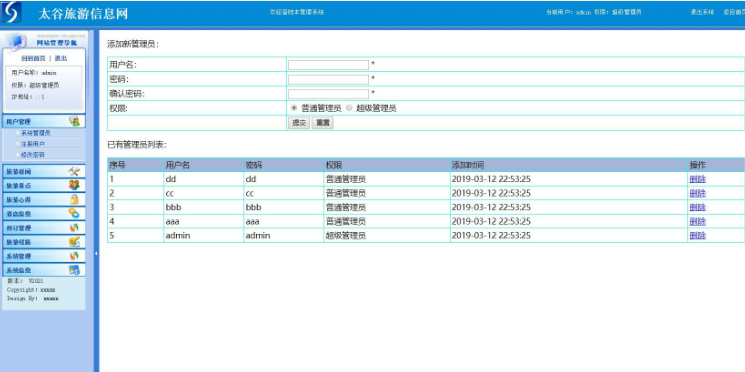Click 退出系统 in the top bar

click(702, 12)
